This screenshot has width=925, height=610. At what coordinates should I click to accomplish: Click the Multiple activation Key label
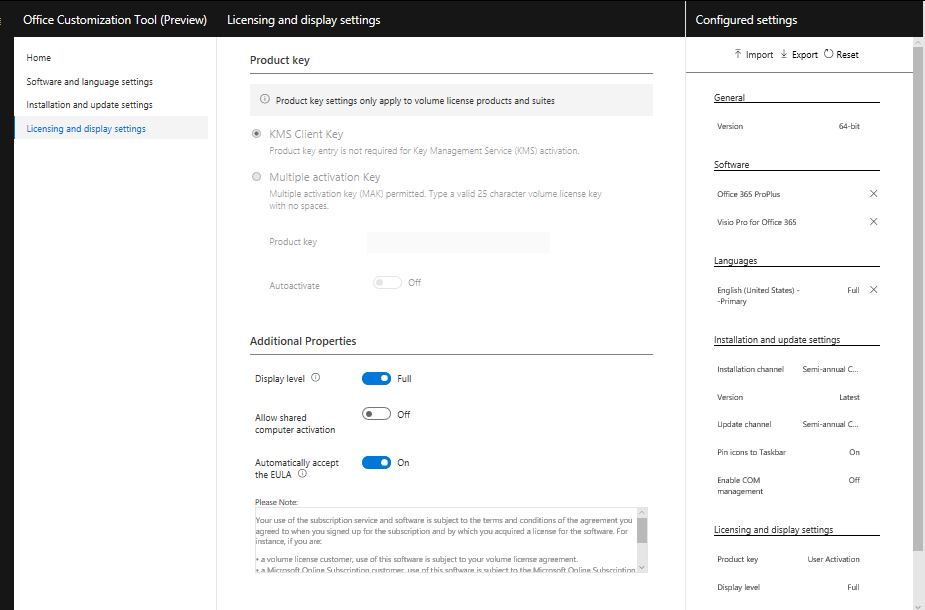324,177
